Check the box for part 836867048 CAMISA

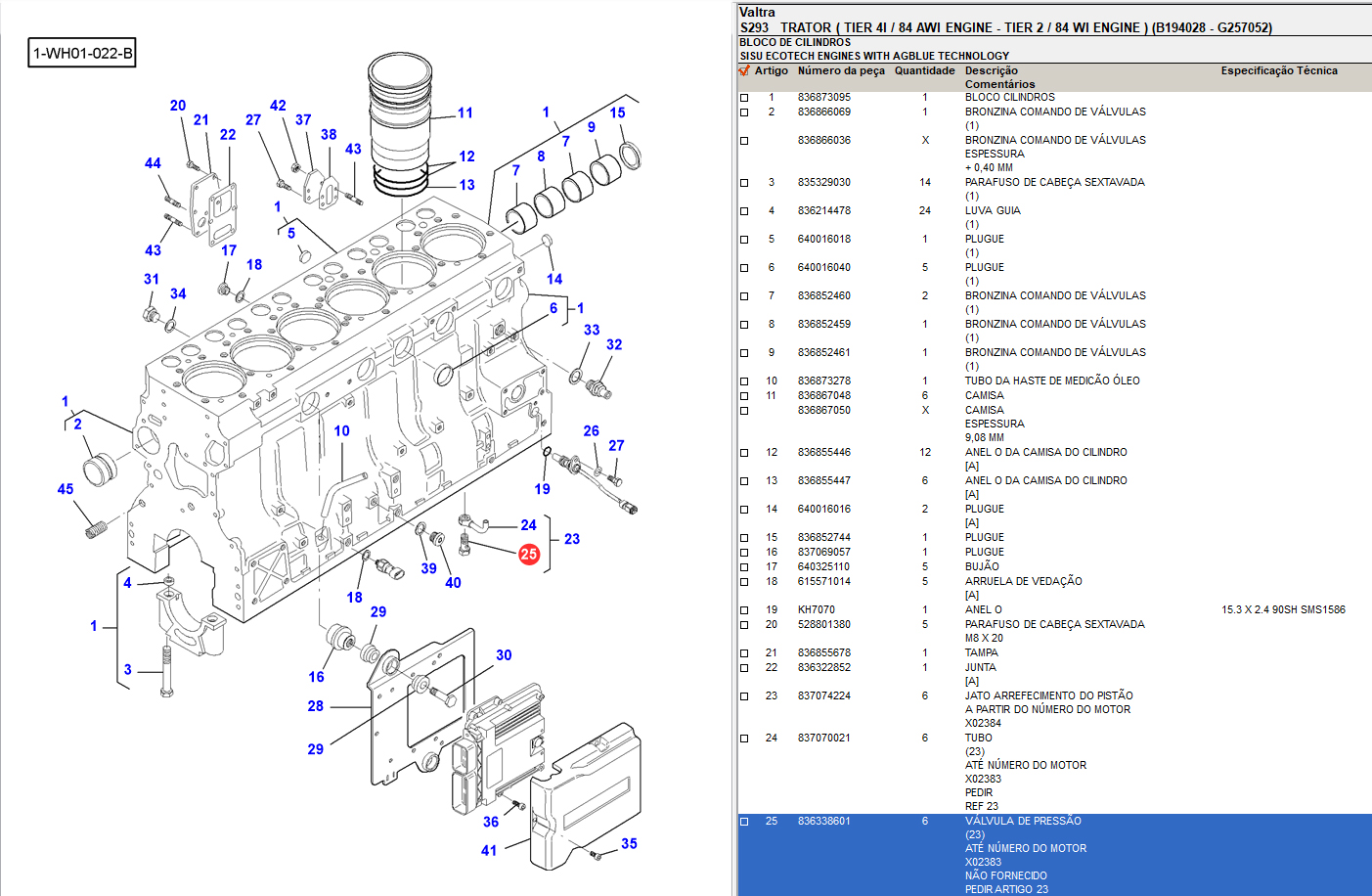[744, 396]
